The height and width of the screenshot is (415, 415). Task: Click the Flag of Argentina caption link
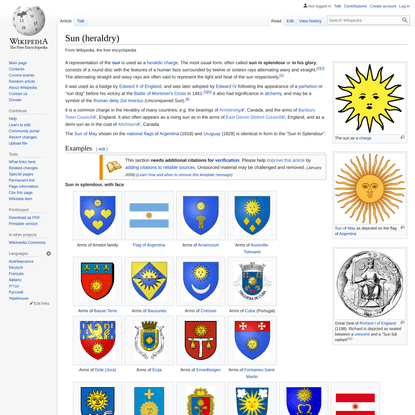pos(149,245)
